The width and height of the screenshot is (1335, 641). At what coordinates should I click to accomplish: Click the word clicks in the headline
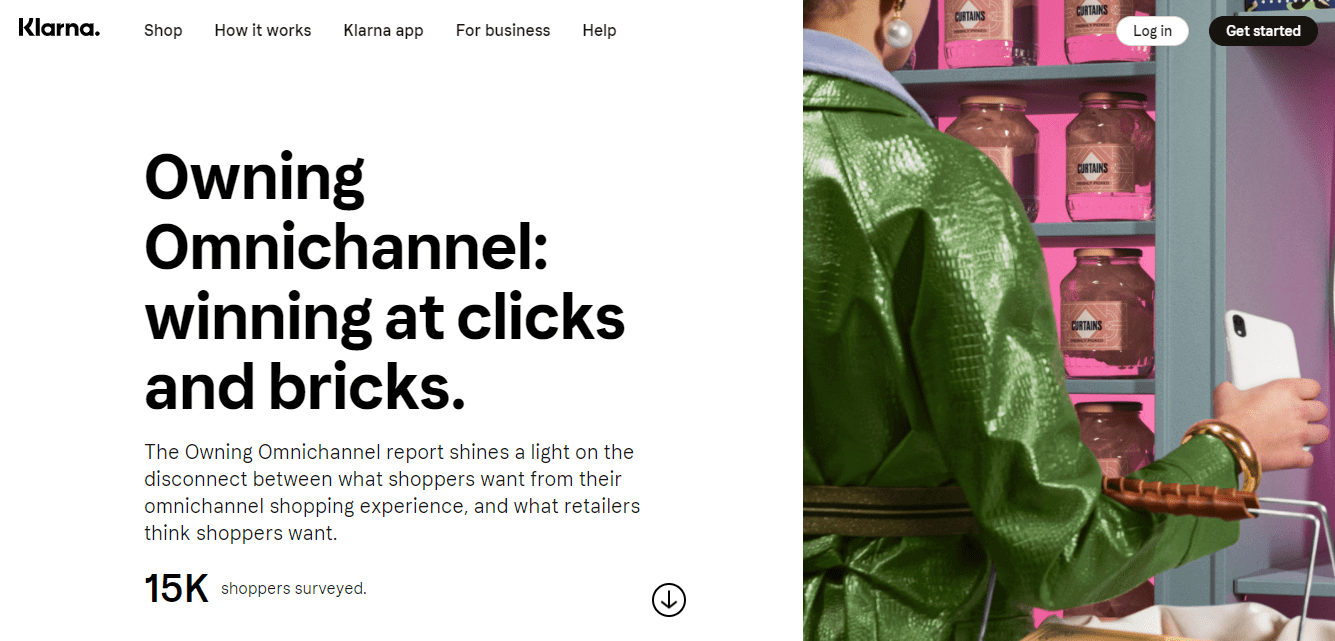[541, 318]
